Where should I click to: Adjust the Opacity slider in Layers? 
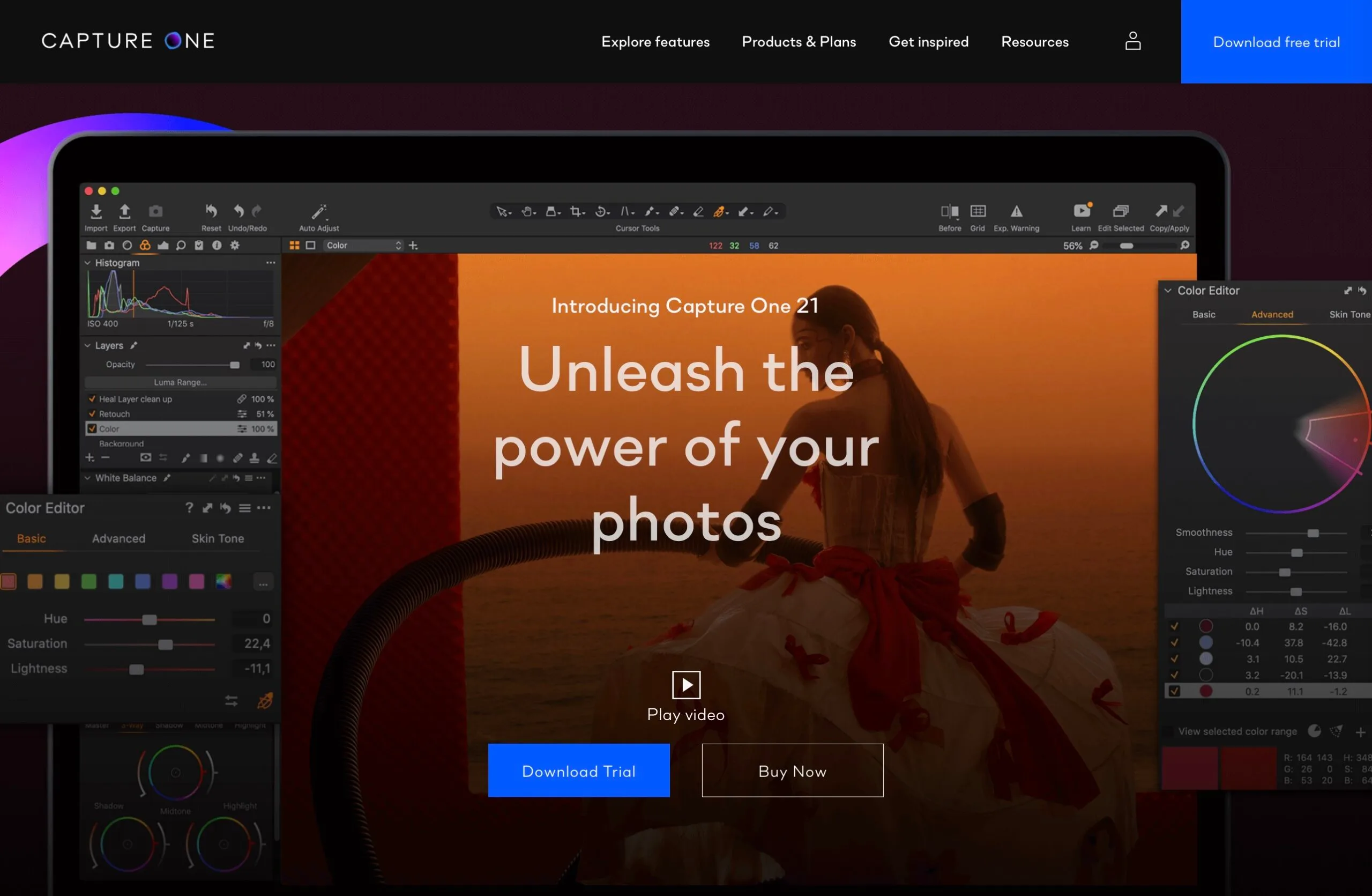point(193,365)
